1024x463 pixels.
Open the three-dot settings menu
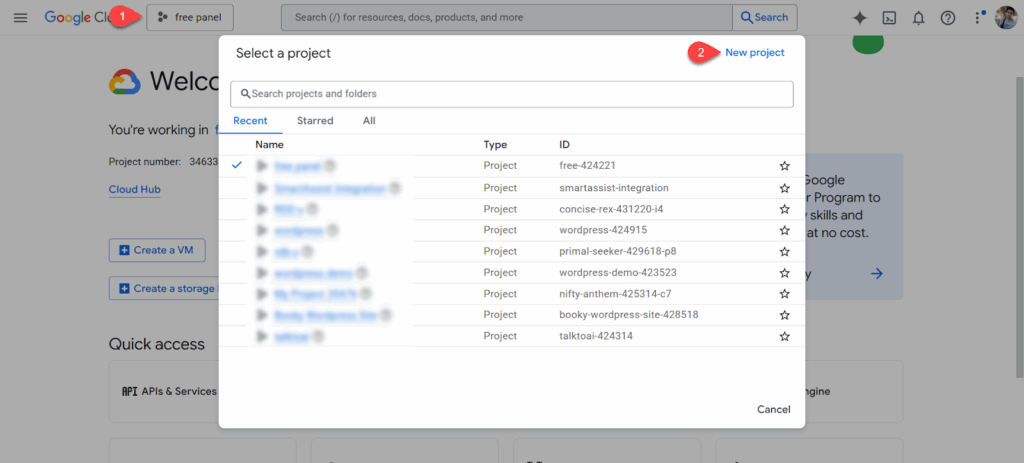[978, 17]
